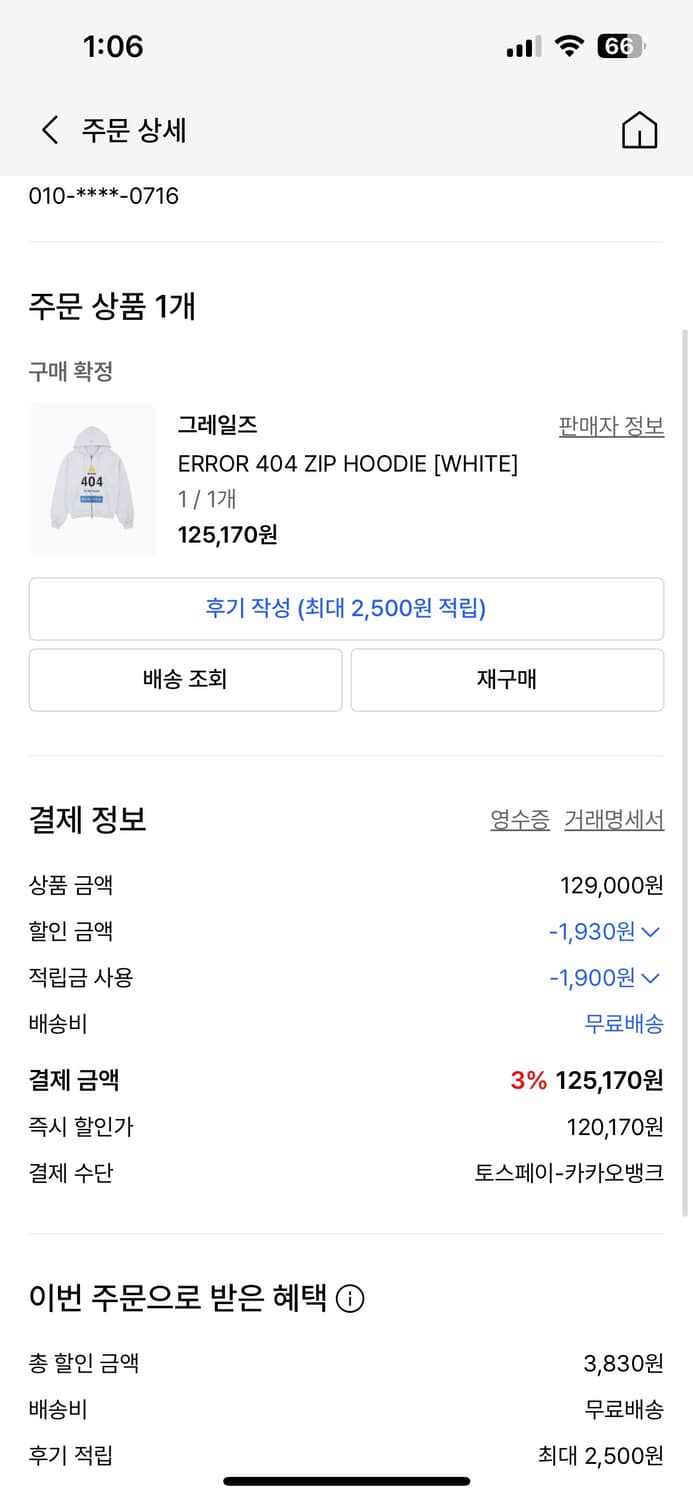Viewport: 693px width, 1500px height.
Task: Open the 판매자 정보 seller link
Action: [611, 426]
